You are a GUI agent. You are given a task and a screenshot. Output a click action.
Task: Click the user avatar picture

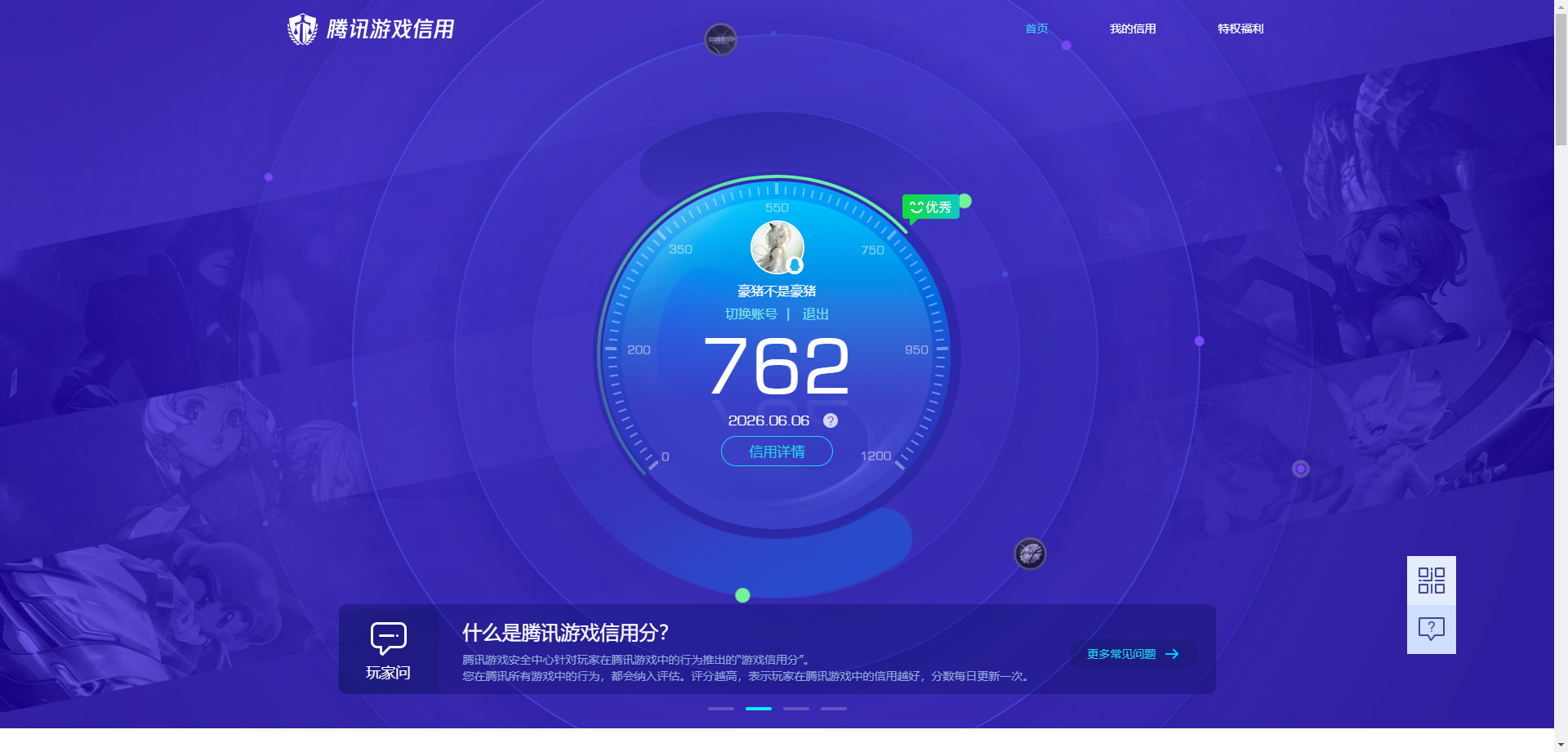(x=777, y=247)
